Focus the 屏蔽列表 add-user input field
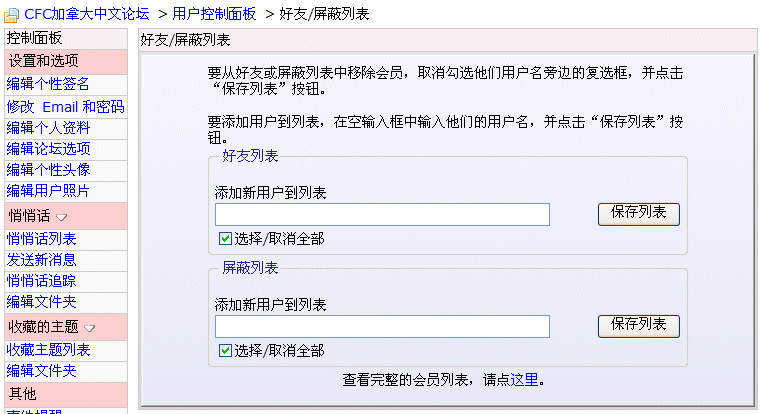The image size is (762, 414). [x=382, y=326]
